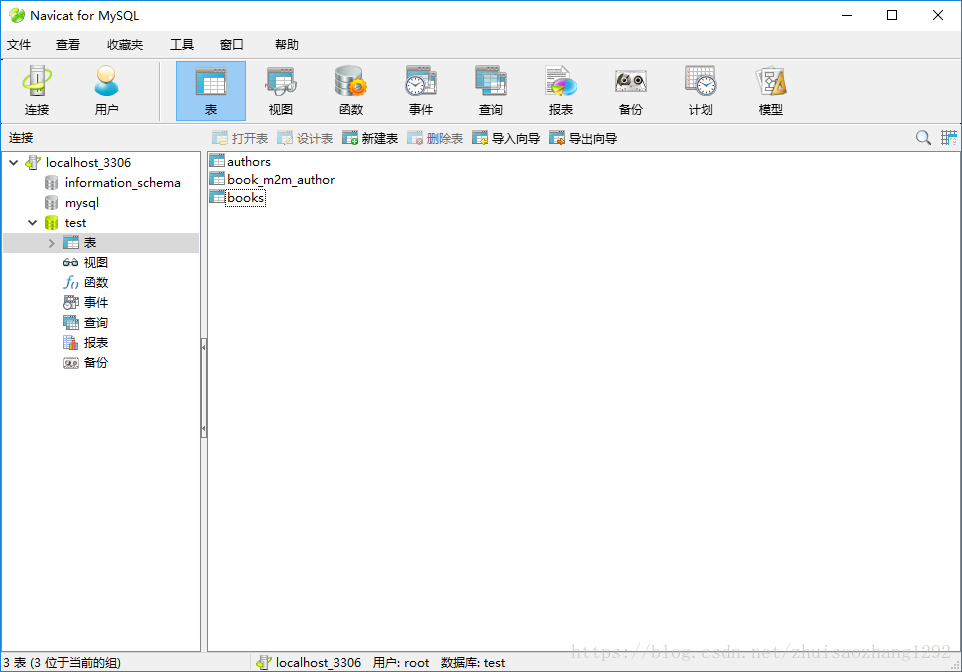The width and height of the screenshot is (962, 672).
Task: Launch 导出向导 export wizard
Action: (x=583, y=138)
